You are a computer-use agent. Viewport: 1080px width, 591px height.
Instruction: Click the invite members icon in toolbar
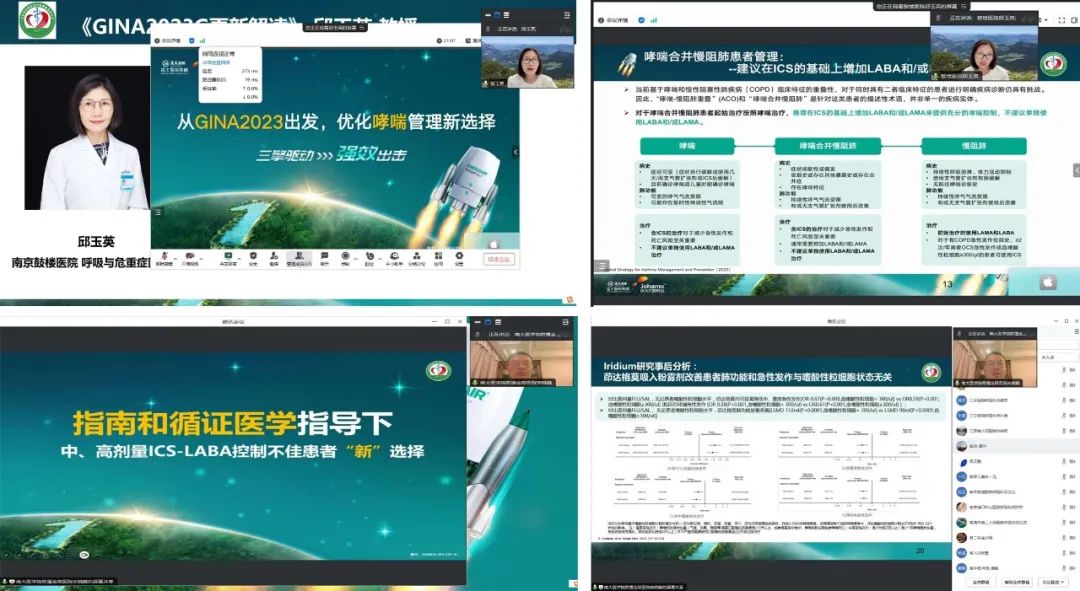tap(275, 254)
